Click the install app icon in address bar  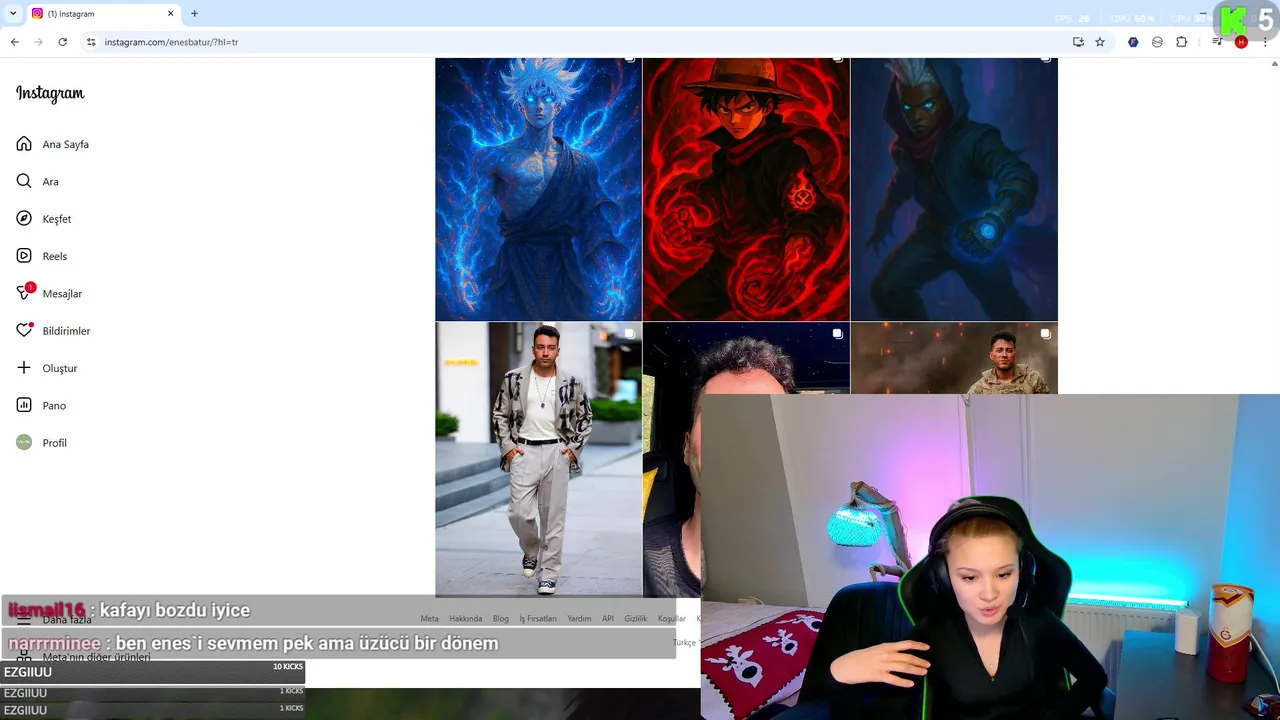click(1078, 42)
